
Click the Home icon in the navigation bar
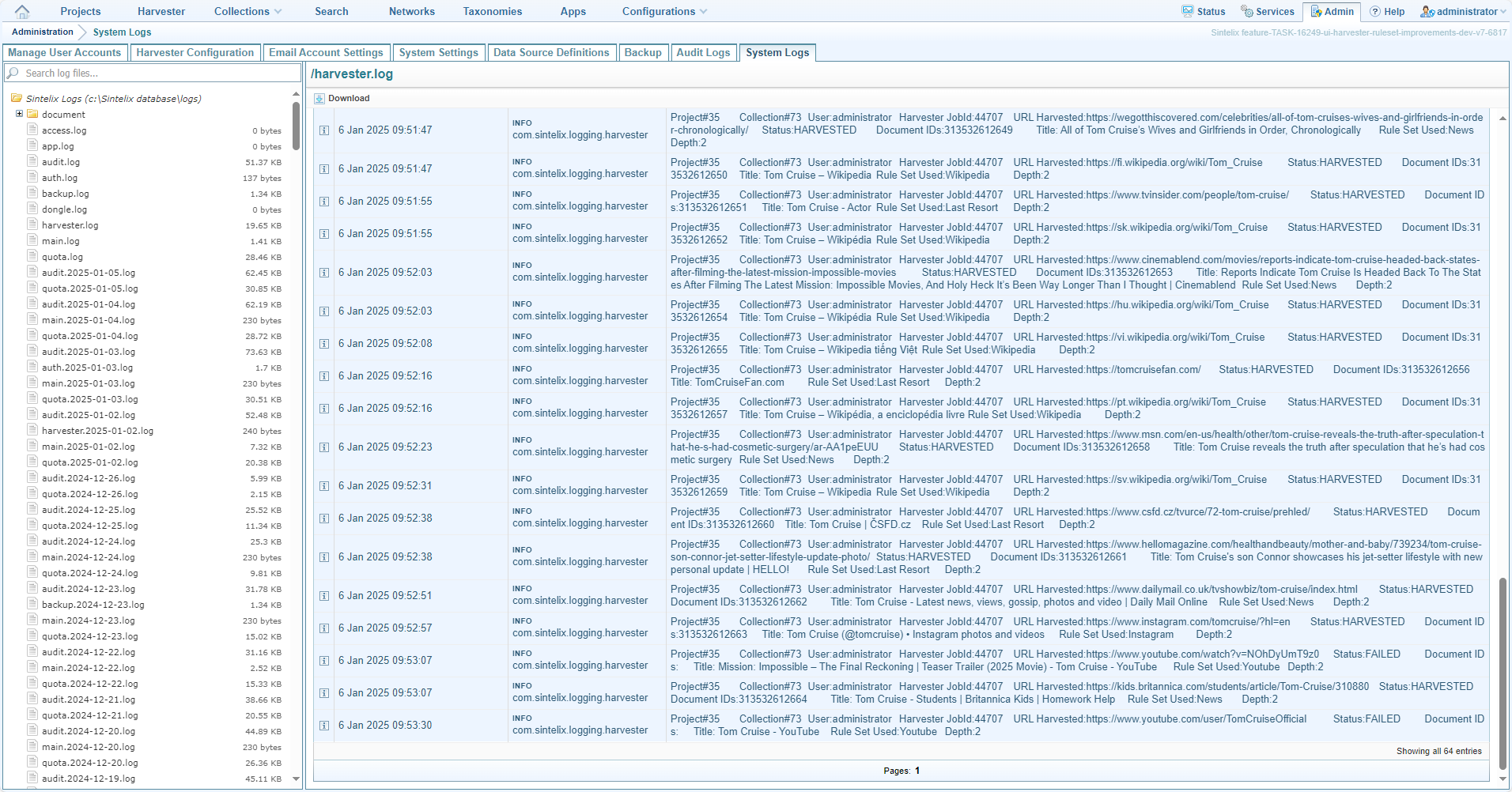tap(22, 11)
